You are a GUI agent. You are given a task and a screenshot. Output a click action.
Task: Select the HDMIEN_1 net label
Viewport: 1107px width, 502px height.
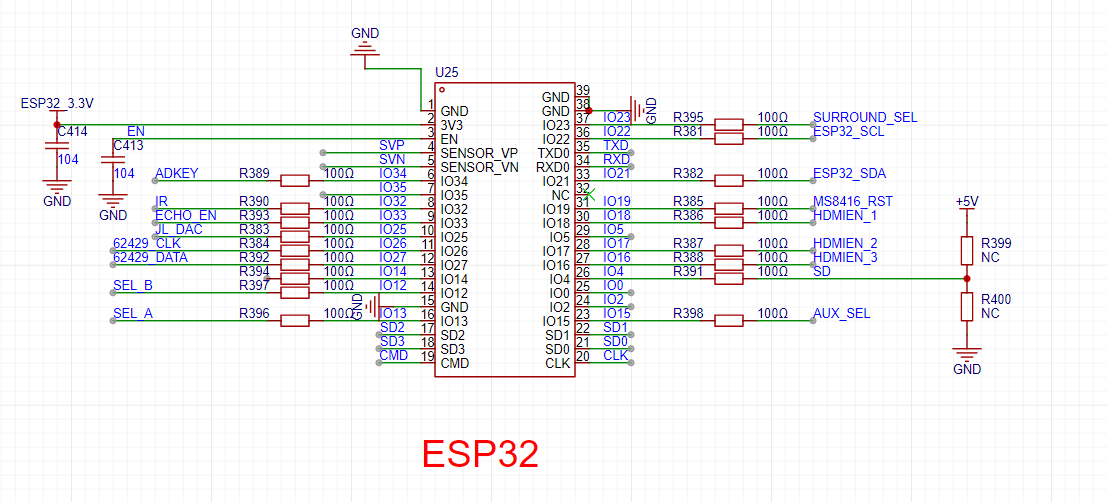tap(845, 215)
